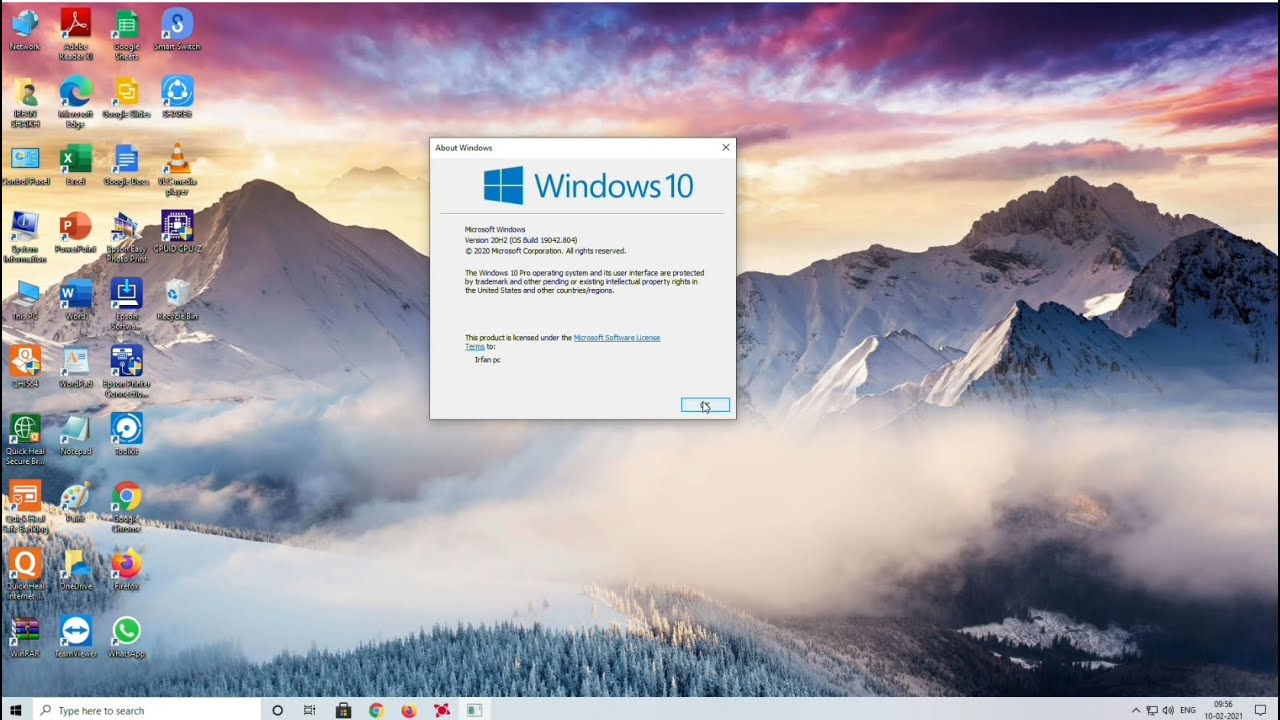Screen dimensions: 1280x720
Task: Open Quick Heal Safe Banking shortcut
Action: pyautogui.click(x=25, y=506)
